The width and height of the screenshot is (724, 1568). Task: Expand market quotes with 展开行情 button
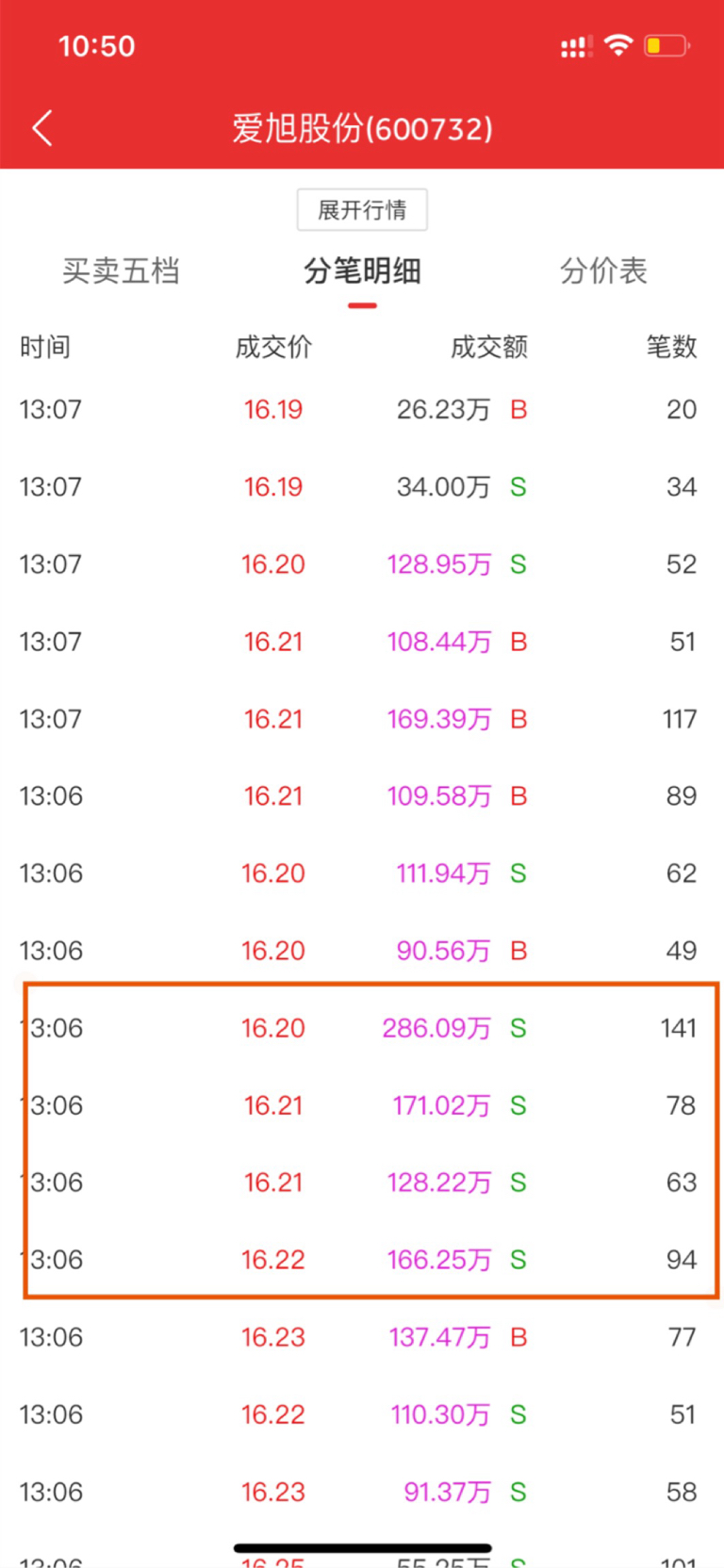click(x=362, y=209)
